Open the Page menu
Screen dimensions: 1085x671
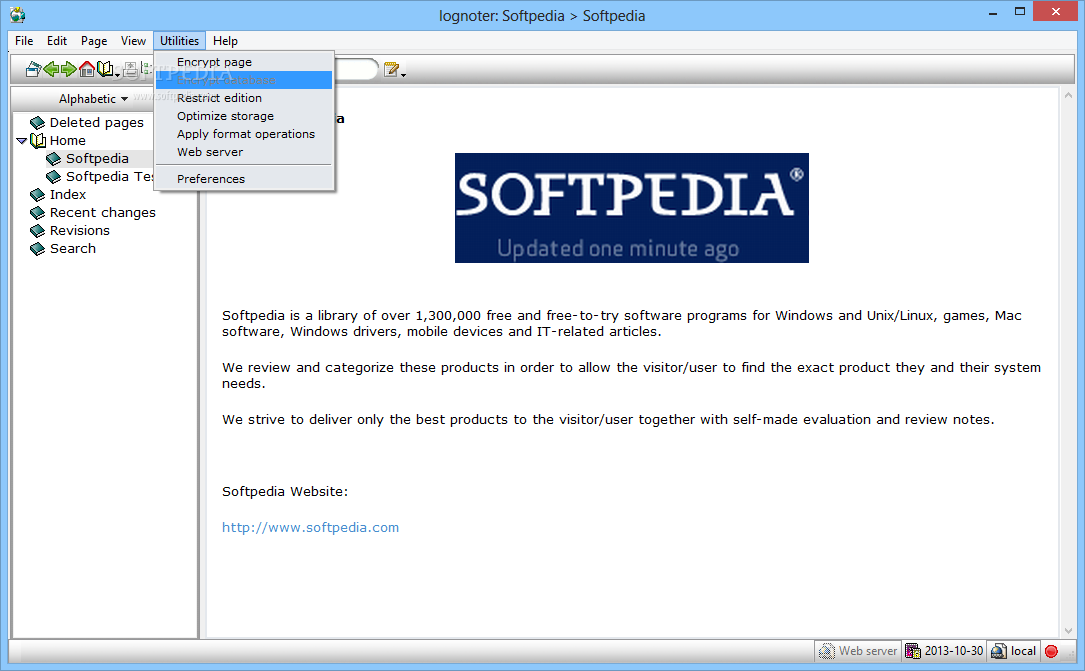point(94,41)
